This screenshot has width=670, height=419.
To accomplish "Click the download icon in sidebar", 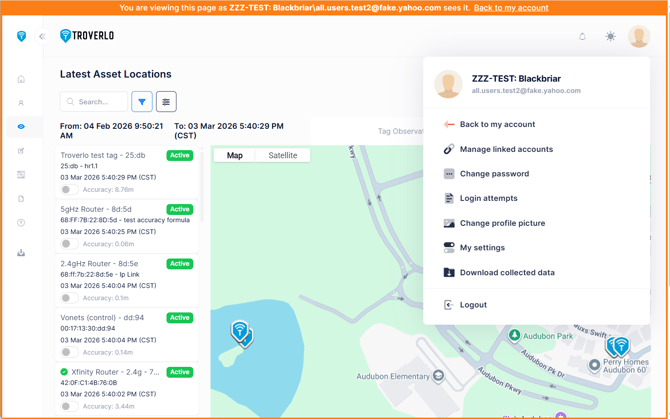I will [21, 253].
